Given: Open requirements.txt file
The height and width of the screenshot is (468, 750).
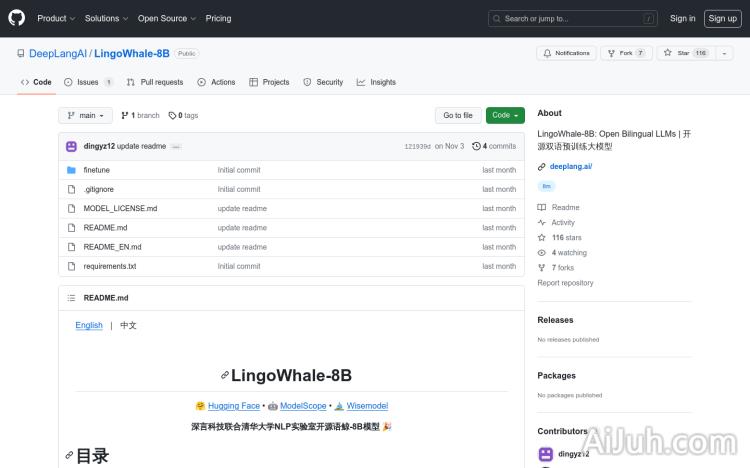Looking at the screenshot, I should pos(110,266).
